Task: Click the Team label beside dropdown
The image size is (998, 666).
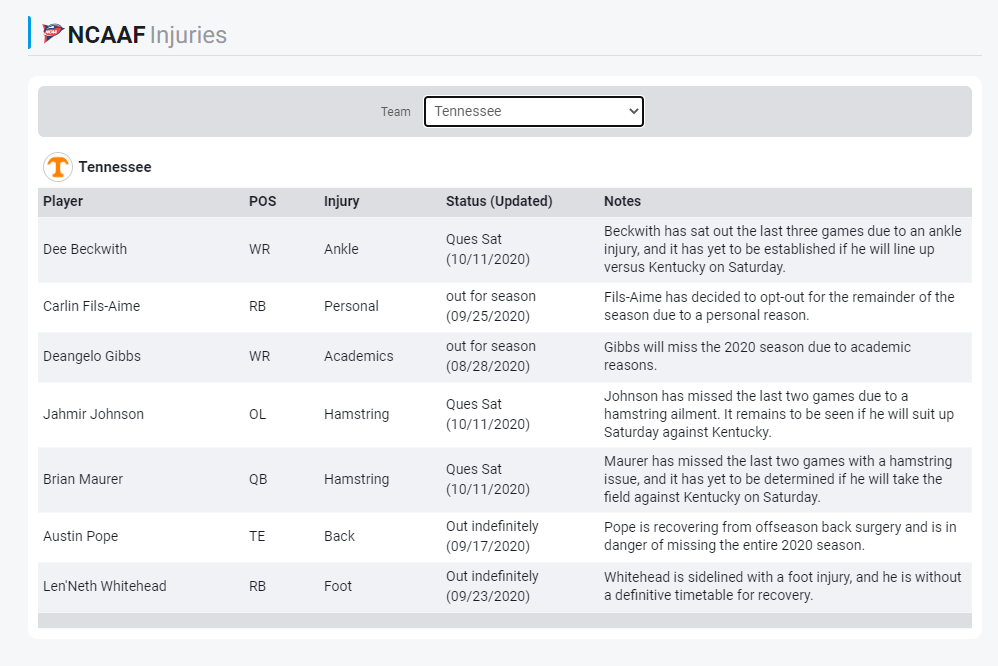Action: (x=395, y=111)
